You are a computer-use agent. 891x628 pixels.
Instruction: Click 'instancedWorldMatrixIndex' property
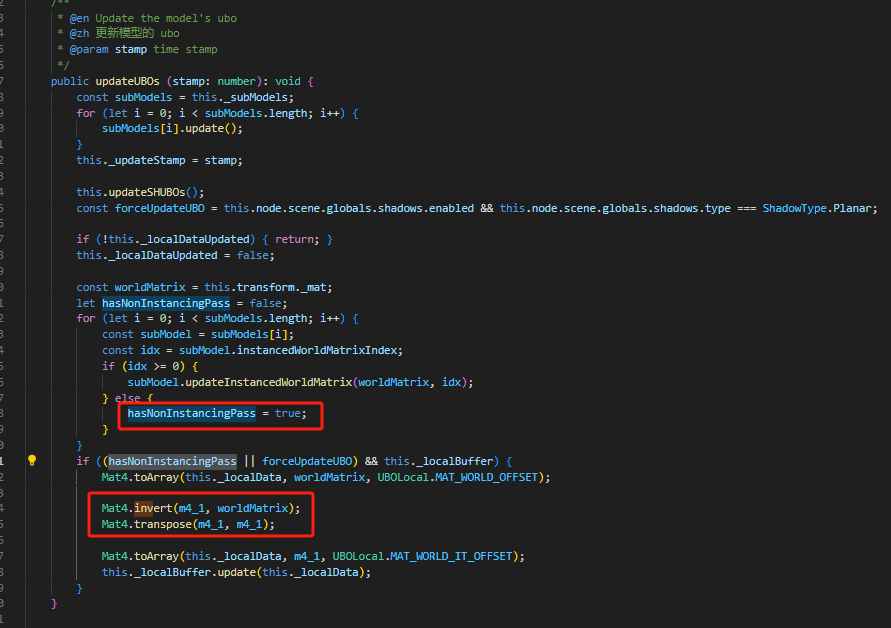point(317,350)
